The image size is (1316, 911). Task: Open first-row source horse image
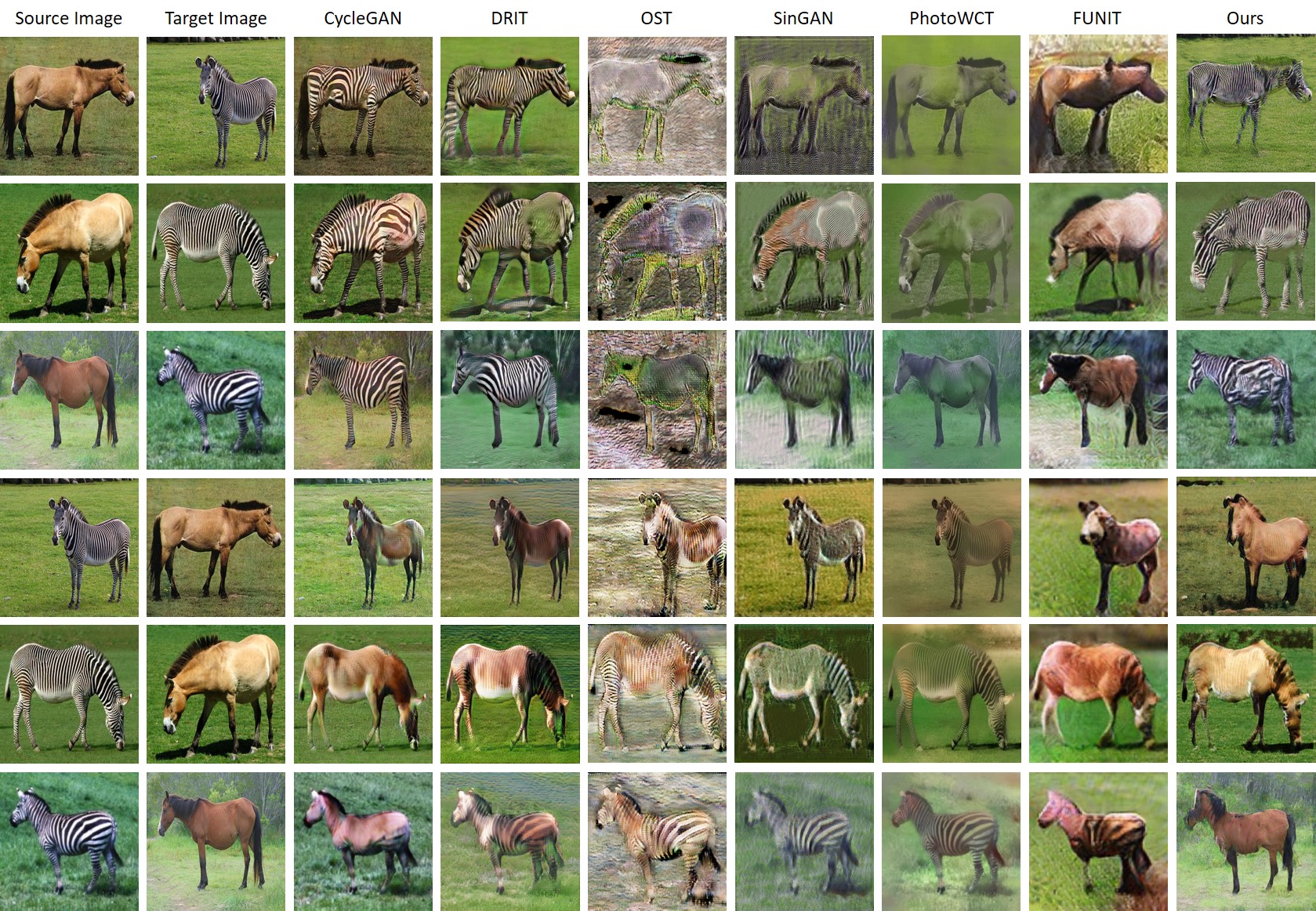[69, 106]
